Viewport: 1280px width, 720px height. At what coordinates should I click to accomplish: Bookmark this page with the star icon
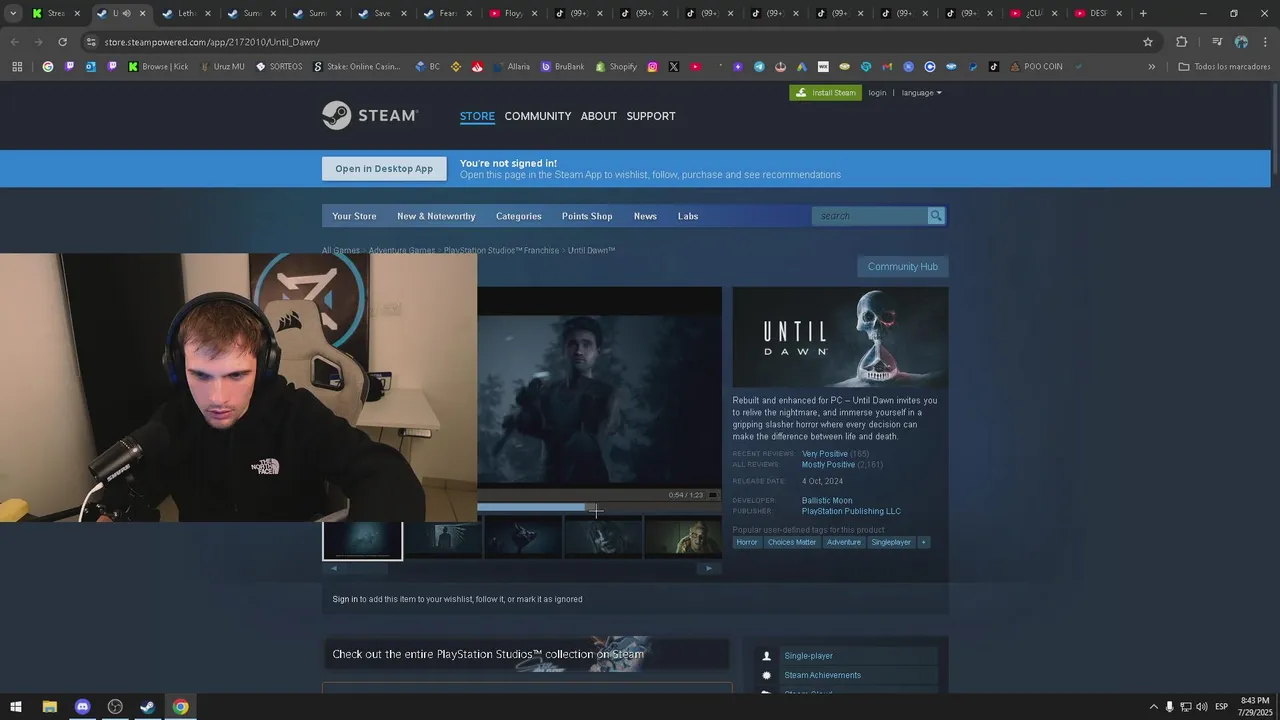click(1148, 42)
